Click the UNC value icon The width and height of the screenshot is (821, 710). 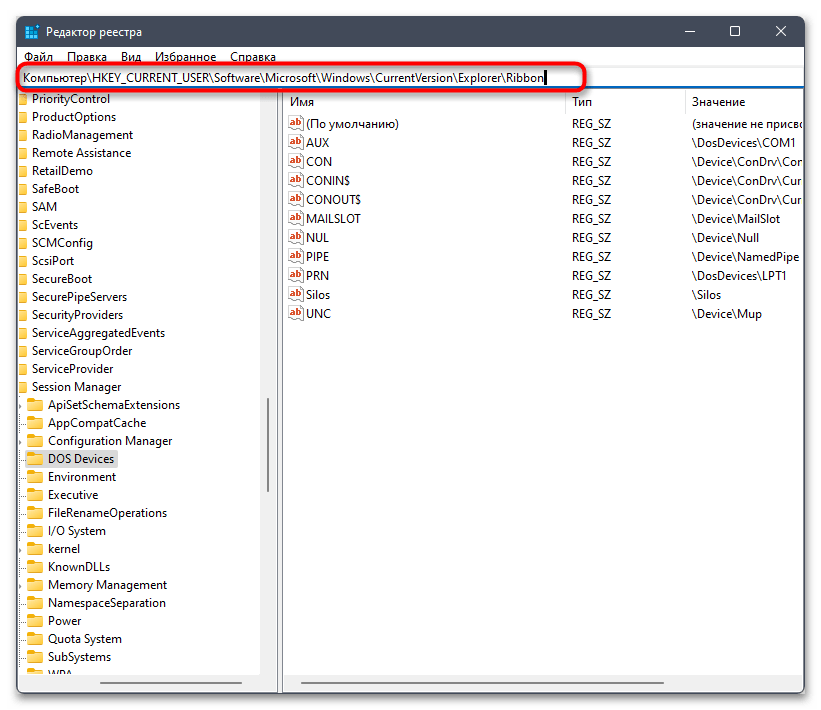click(x=296, y=313)
